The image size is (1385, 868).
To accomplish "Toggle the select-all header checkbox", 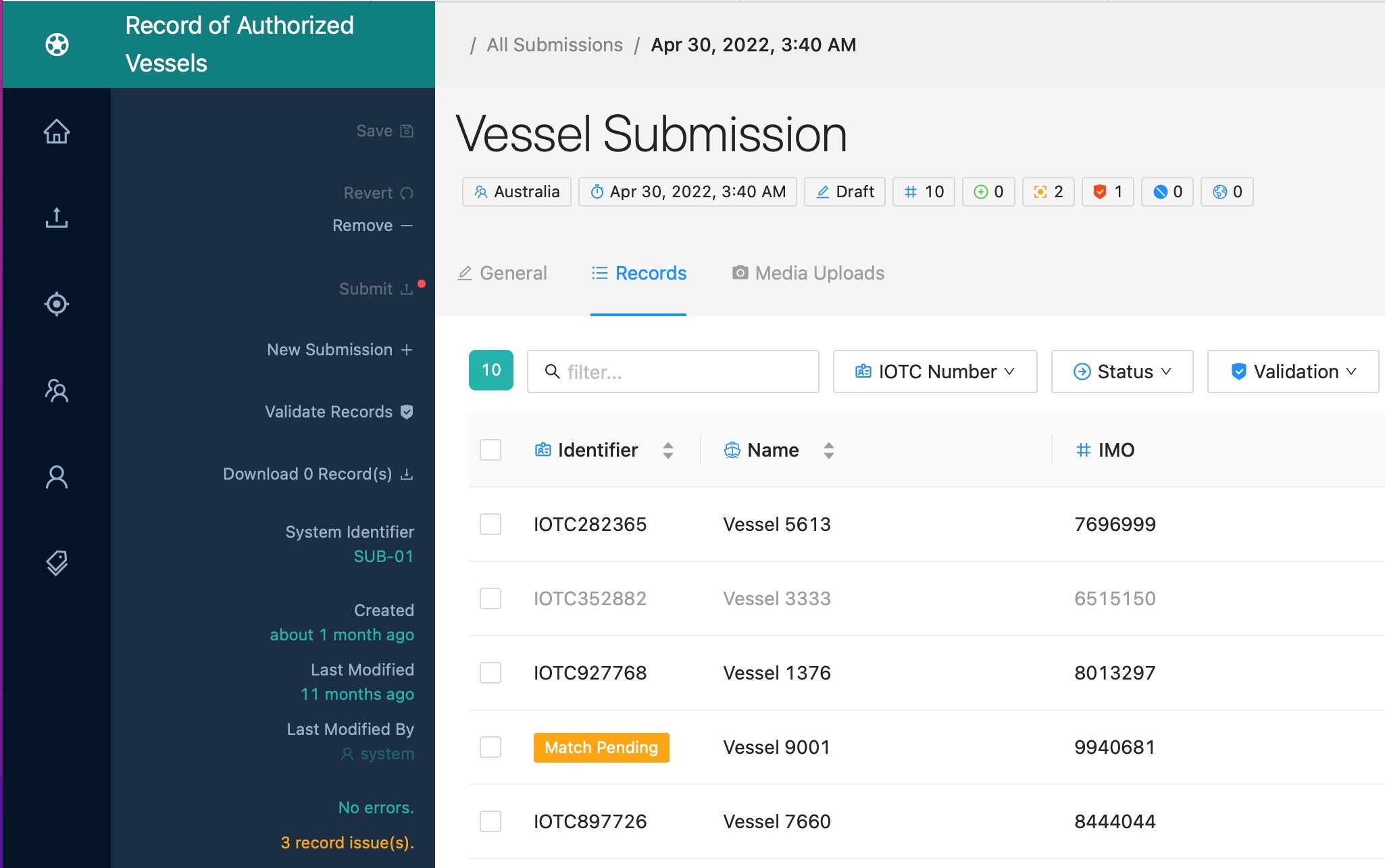I will [490, 450].
